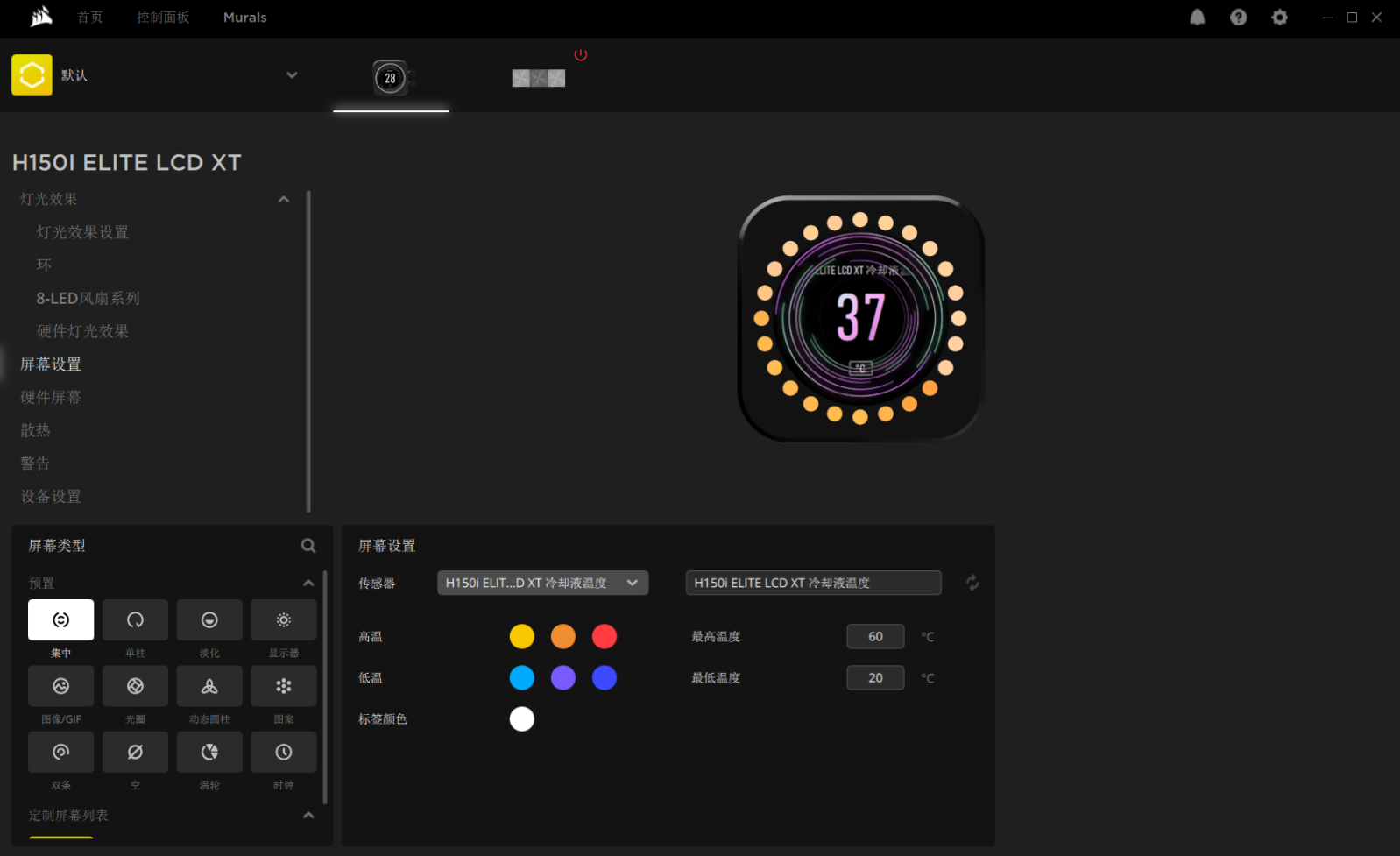Image resolution: width=1400 pixels, height=856 pixels.
Task: Click the search icon in 屏幕类型 panel
Action: (308, 546)
